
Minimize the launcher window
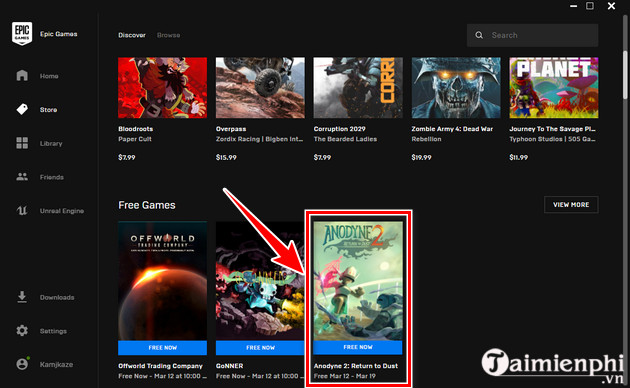pyautogui.click(x=573, y=6)
